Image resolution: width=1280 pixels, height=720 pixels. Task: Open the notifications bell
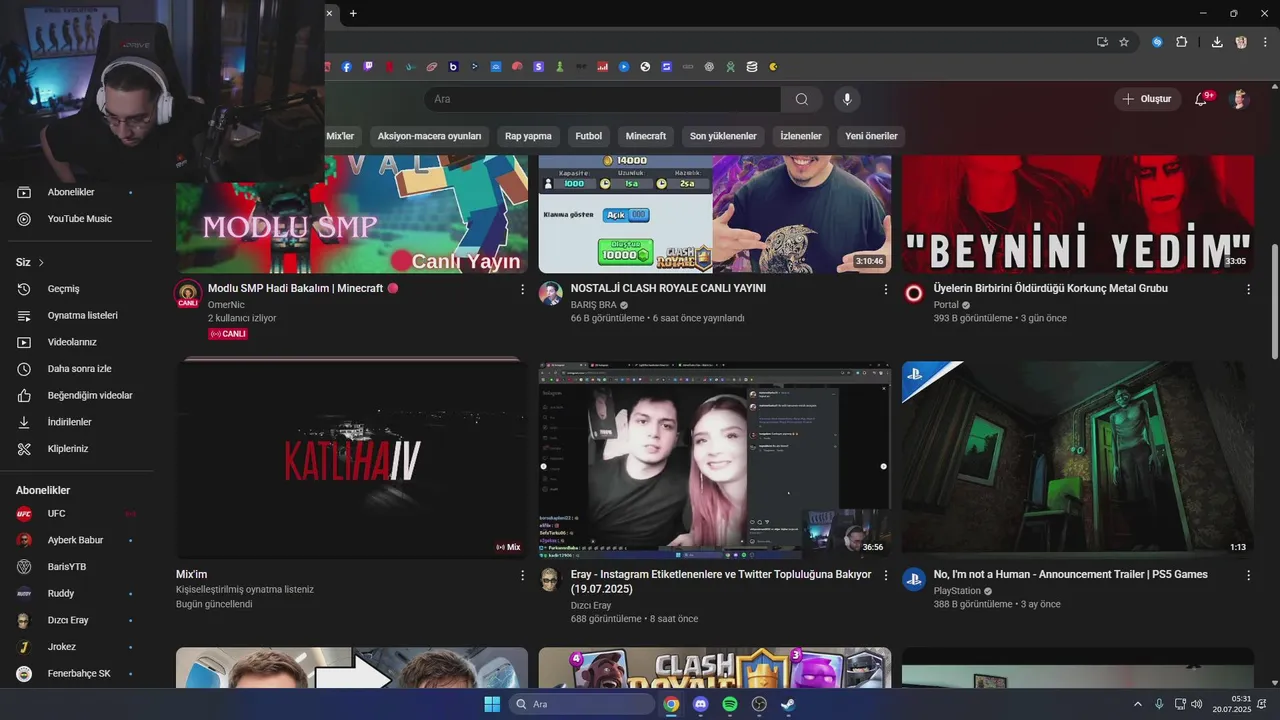[1201, 99]
